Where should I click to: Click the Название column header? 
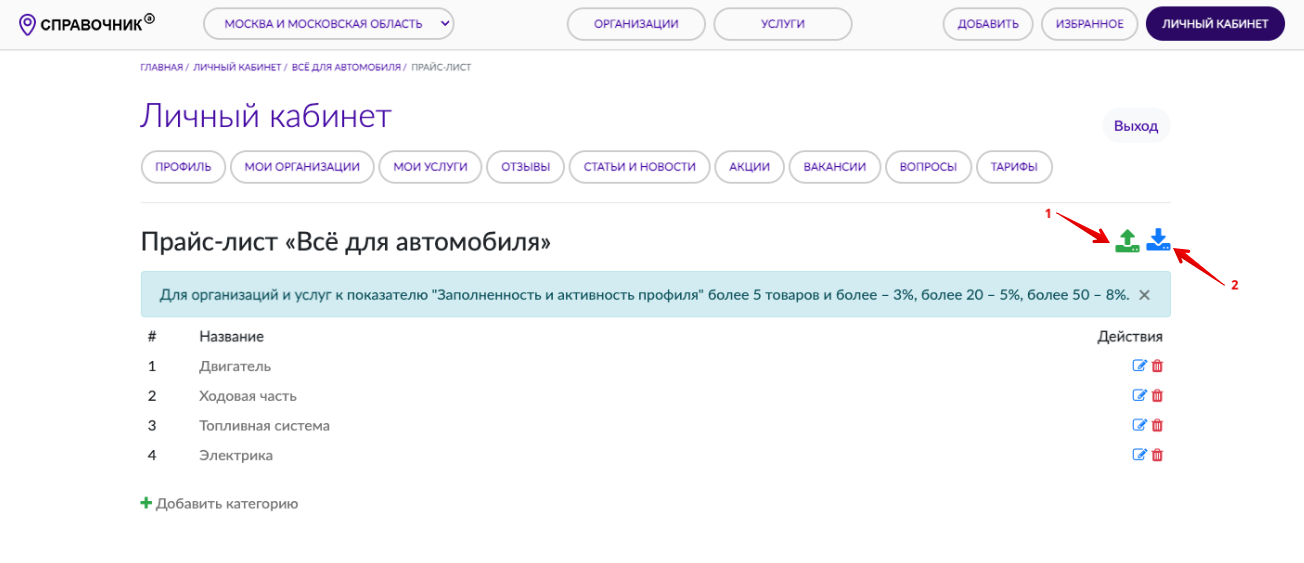(231, 337)
